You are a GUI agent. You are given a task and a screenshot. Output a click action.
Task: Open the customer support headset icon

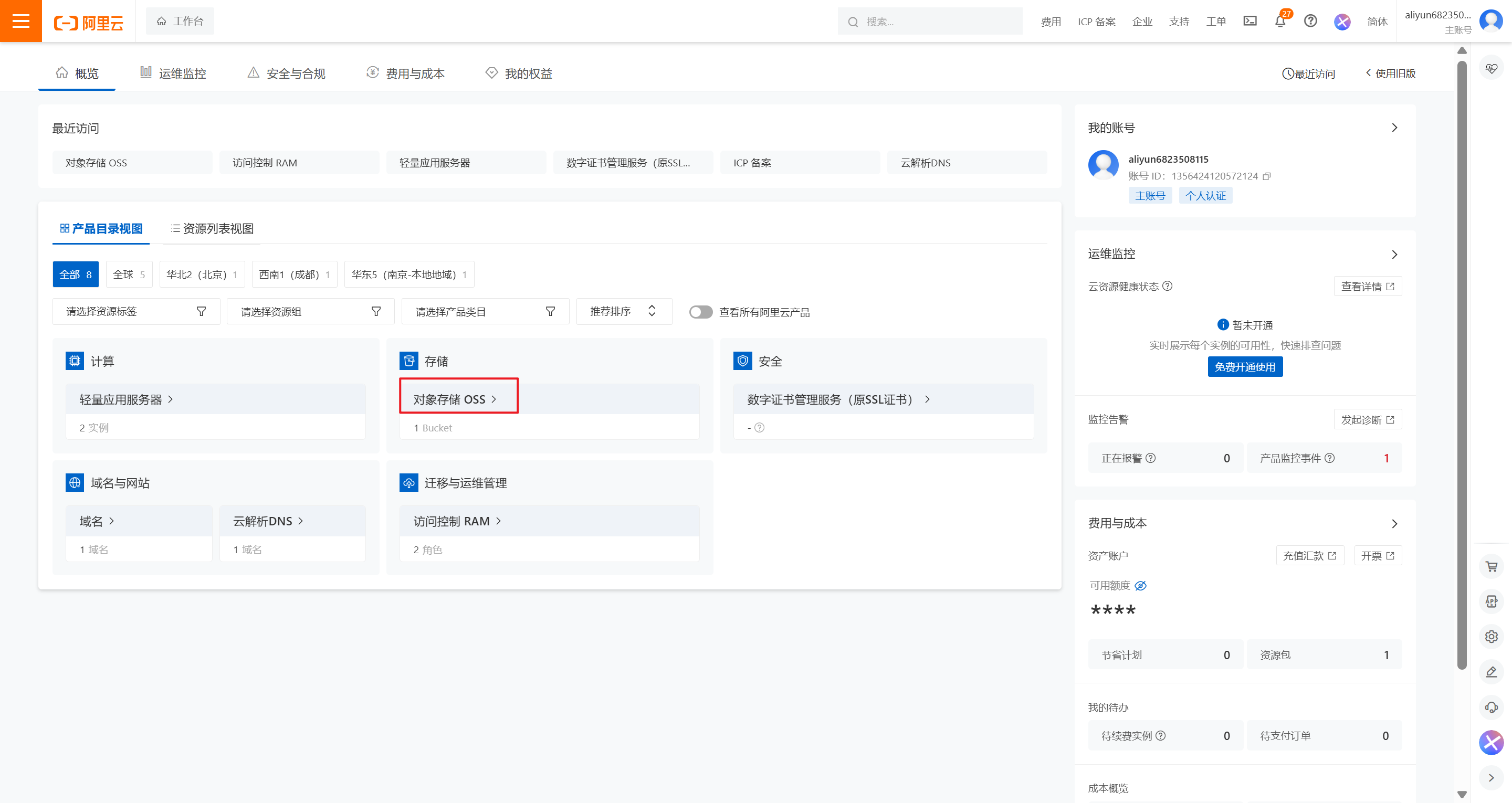point(1491,707)
